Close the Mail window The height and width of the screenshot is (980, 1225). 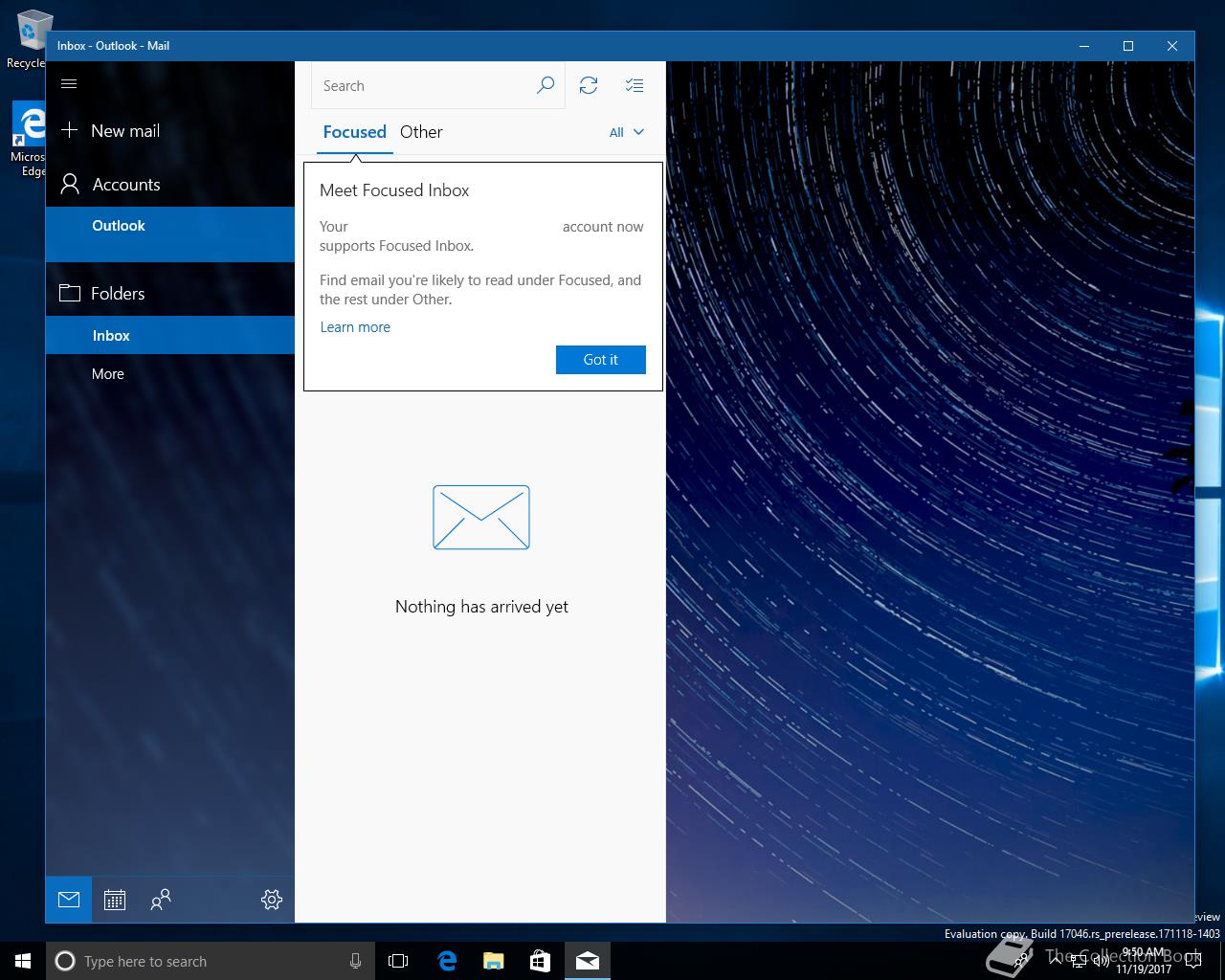(1172, 46)
